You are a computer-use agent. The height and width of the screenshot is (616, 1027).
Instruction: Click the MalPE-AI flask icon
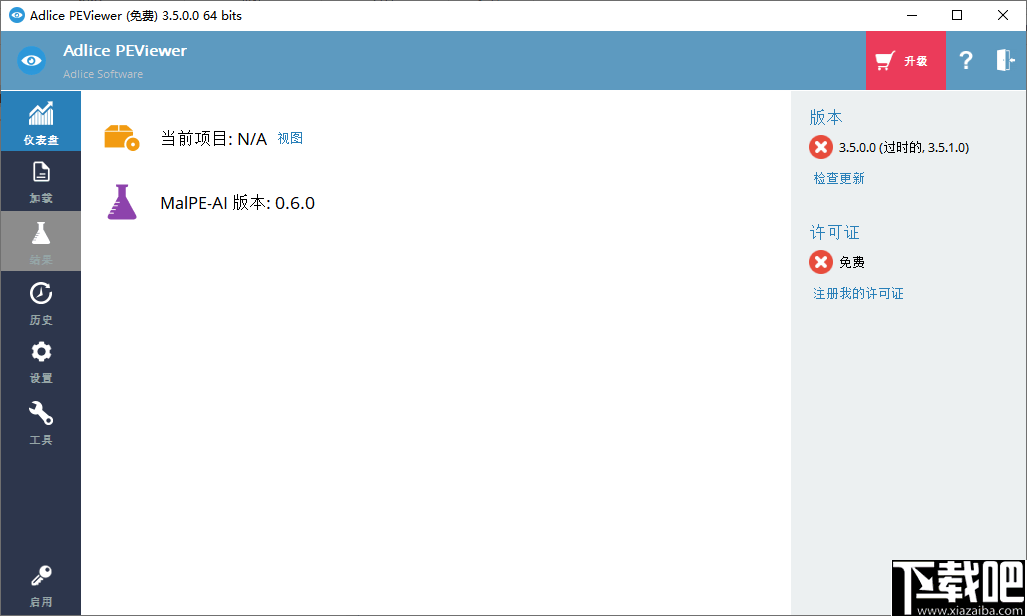tap(121, 202)
